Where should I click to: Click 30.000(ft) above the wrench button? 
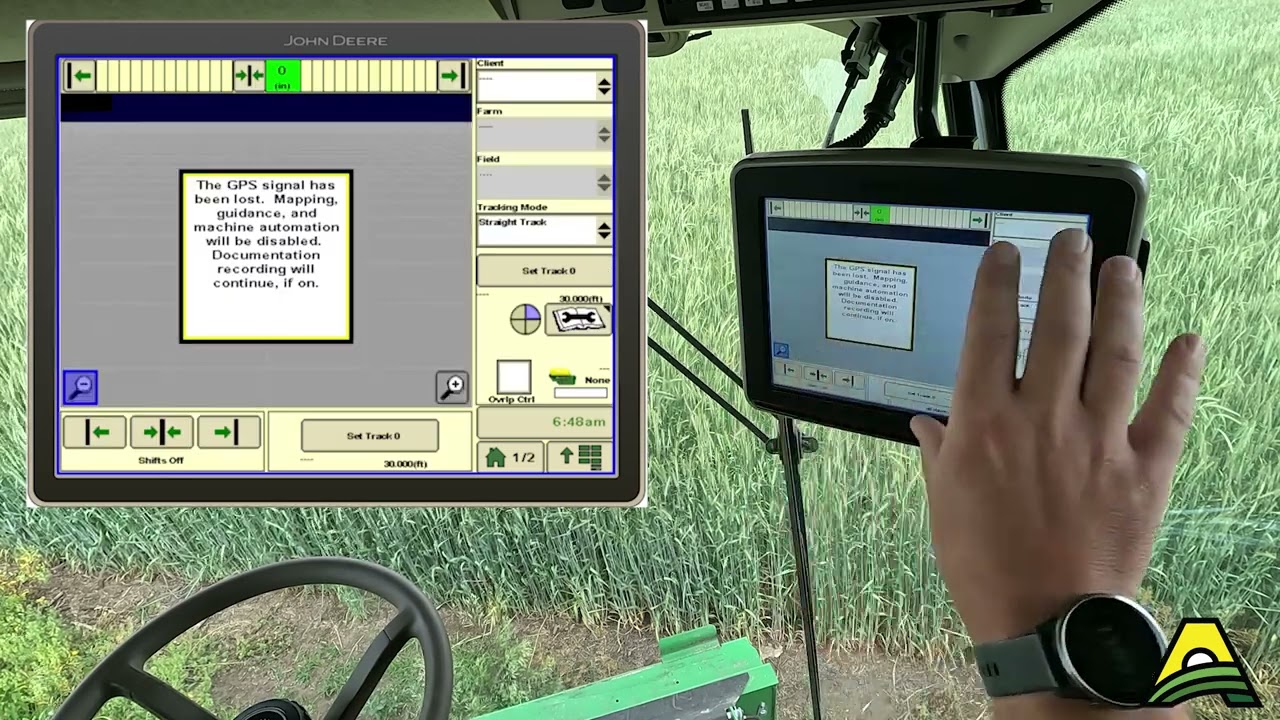580,299
